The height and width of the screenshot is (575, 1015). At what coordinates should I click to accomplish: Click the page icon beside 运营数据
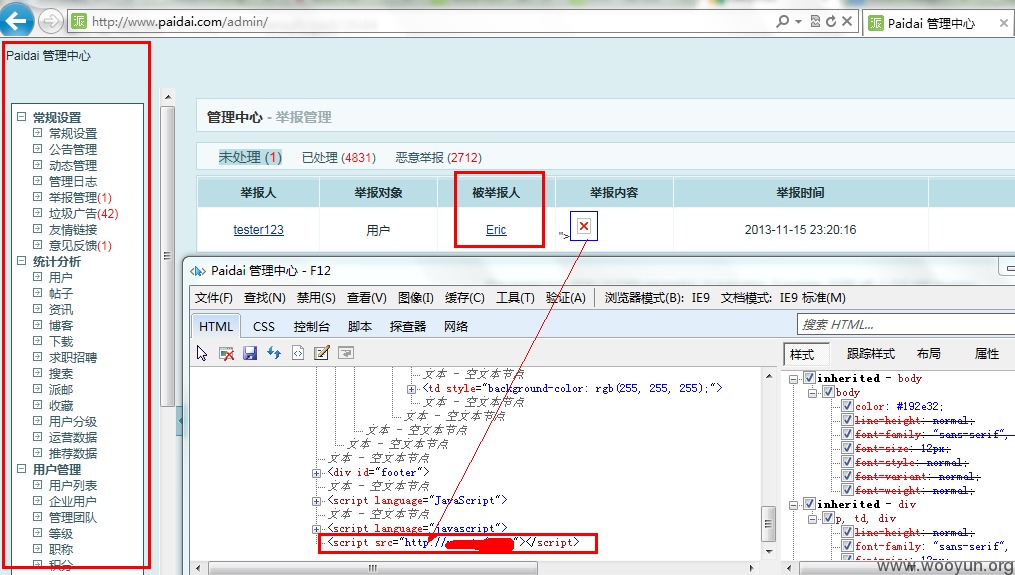(x=38, y=437)
